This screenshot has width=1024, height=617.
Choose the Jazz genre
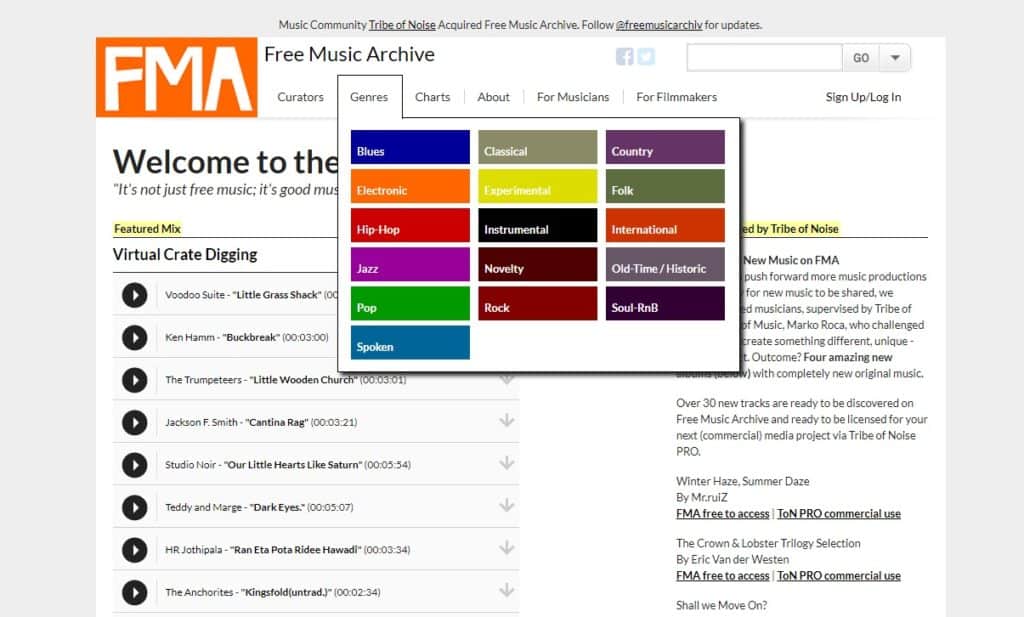(x=410, y=264)
